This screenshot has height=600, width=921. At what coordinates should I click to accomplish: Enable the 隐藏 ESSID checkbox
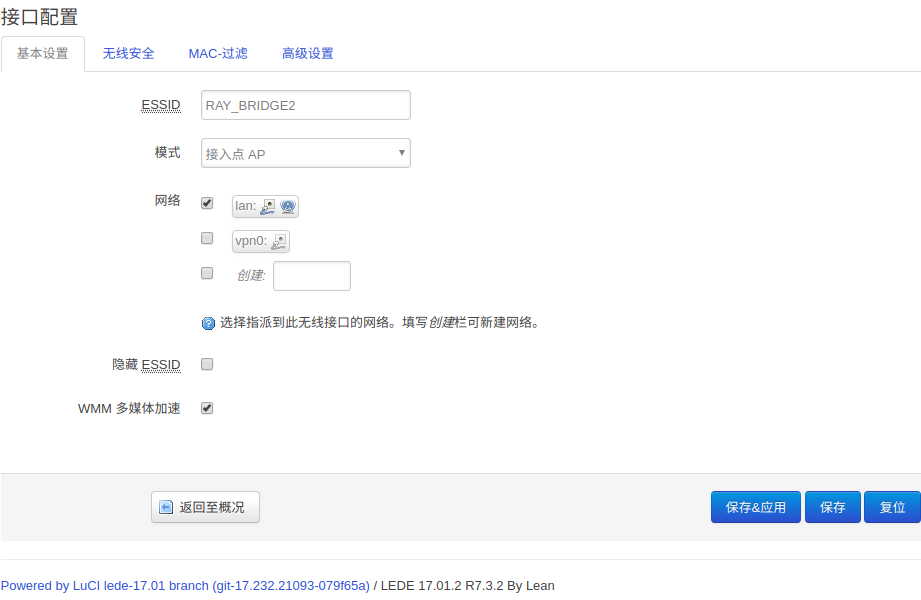[207, 364]
